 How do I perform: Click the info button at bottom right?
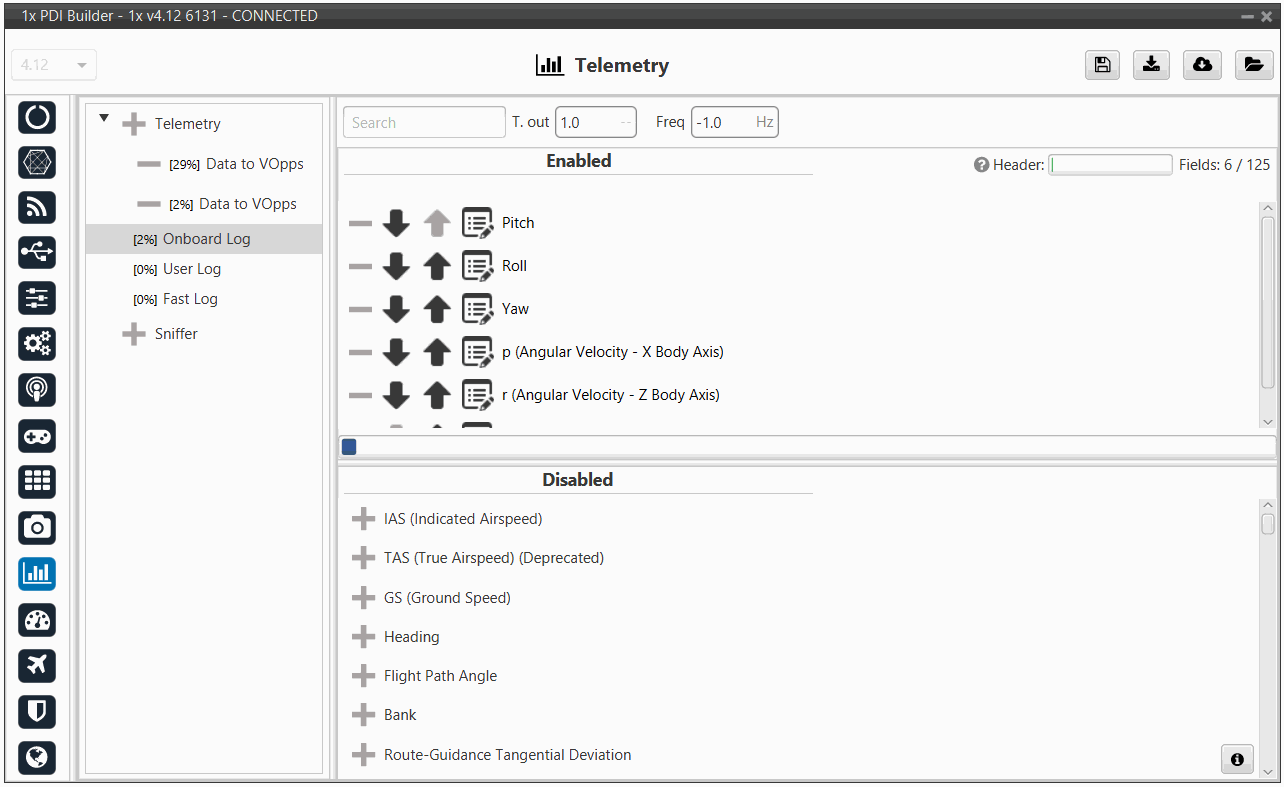click(1237, 759)
